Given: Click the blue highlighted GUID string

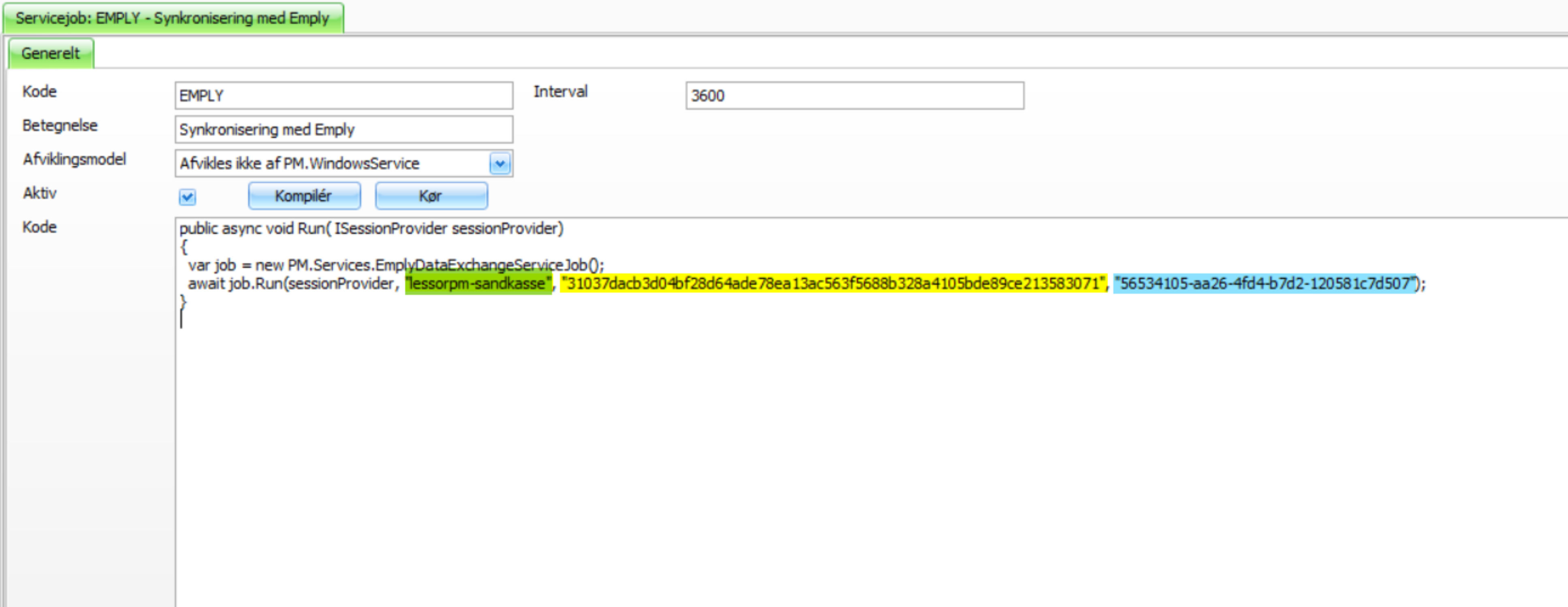Looking at the screenshot, I should 1265,284.
